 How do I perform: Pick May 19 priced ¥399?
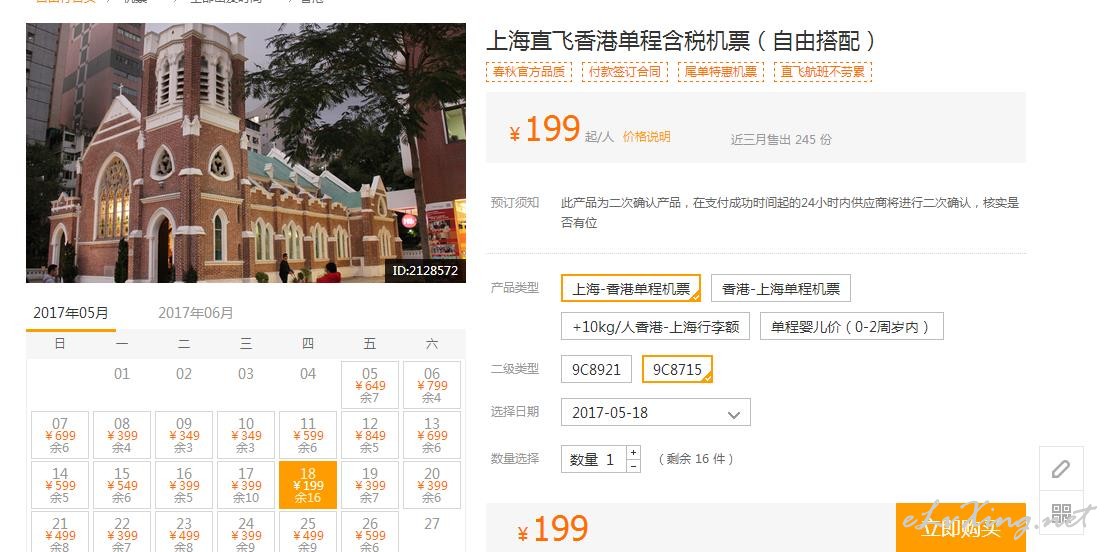pos(370,485)
